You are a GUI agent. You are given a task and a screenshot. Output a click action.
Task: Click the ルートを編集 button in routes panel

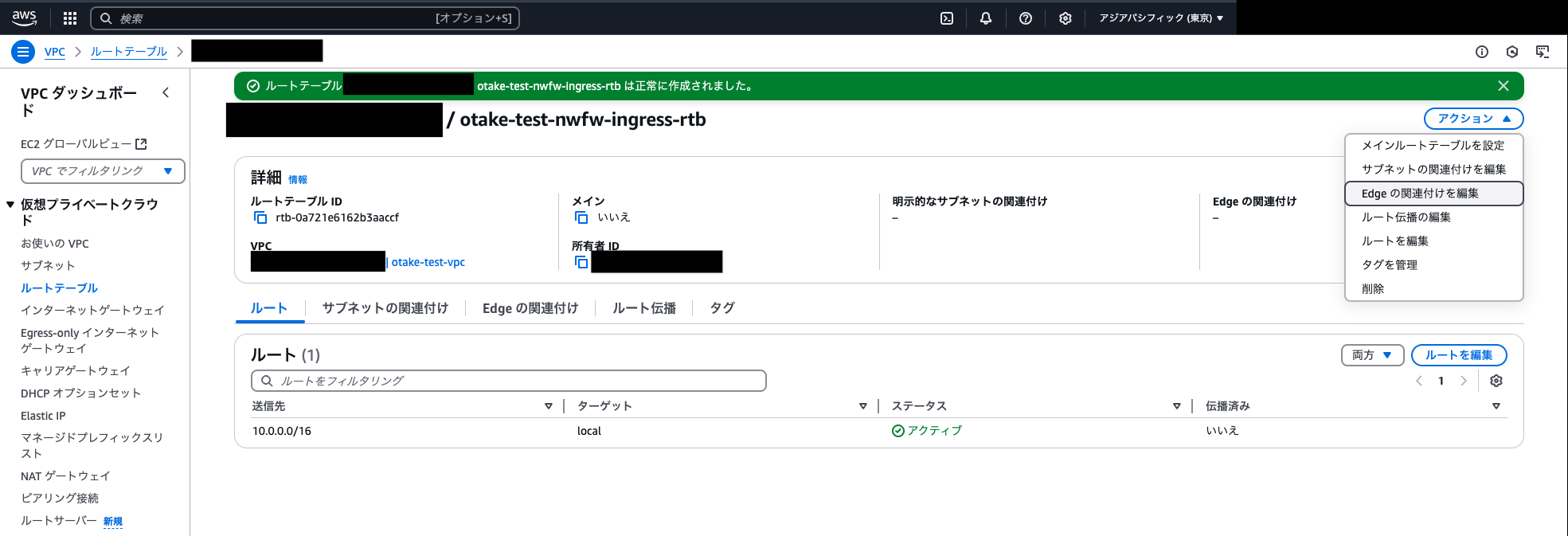1459,355
